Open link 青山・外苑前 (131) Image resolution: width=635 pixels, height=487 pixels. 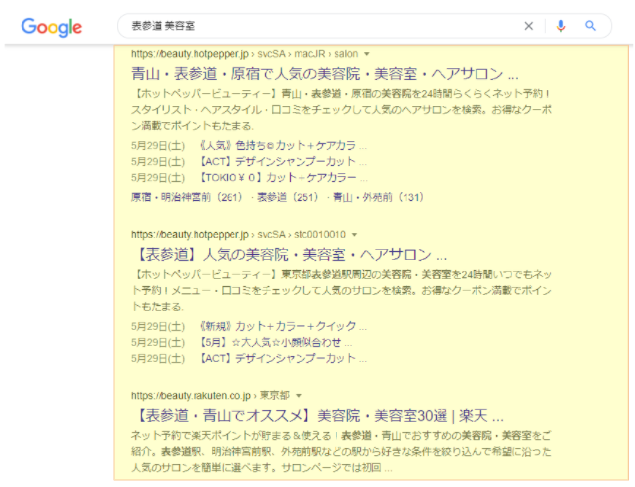(378, 197)
